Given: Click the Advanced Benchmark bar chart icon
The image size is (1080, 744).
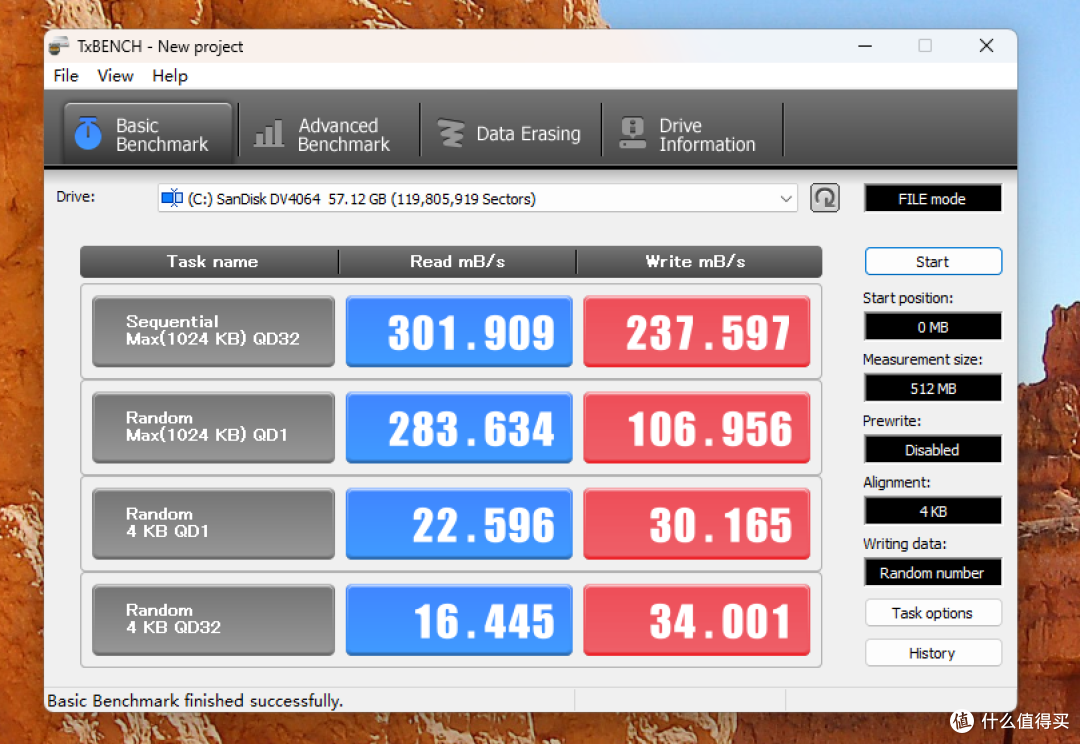Looking at the screenshot, I should [269, 133].
